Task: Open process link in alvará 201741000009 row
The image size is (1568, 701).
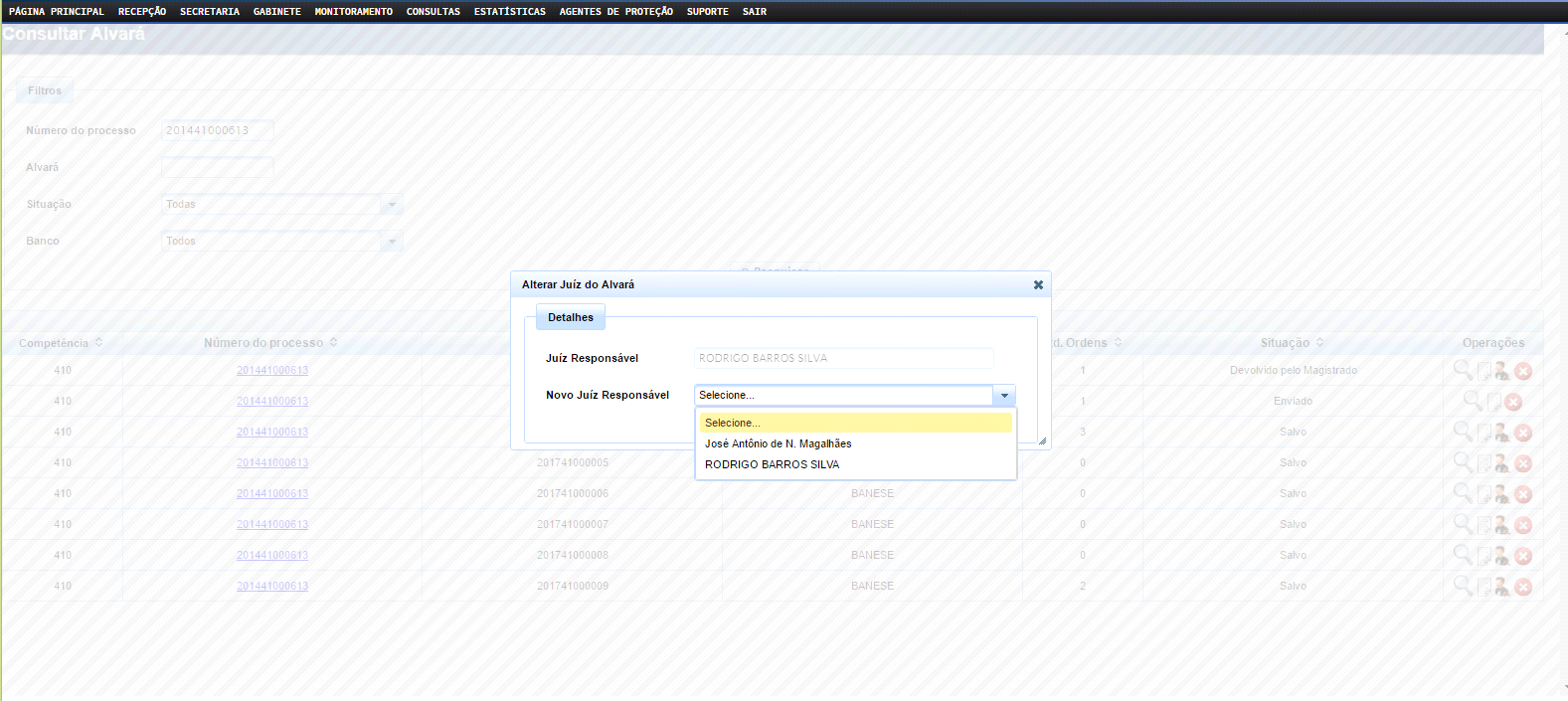Action: (x=272, y=587)
